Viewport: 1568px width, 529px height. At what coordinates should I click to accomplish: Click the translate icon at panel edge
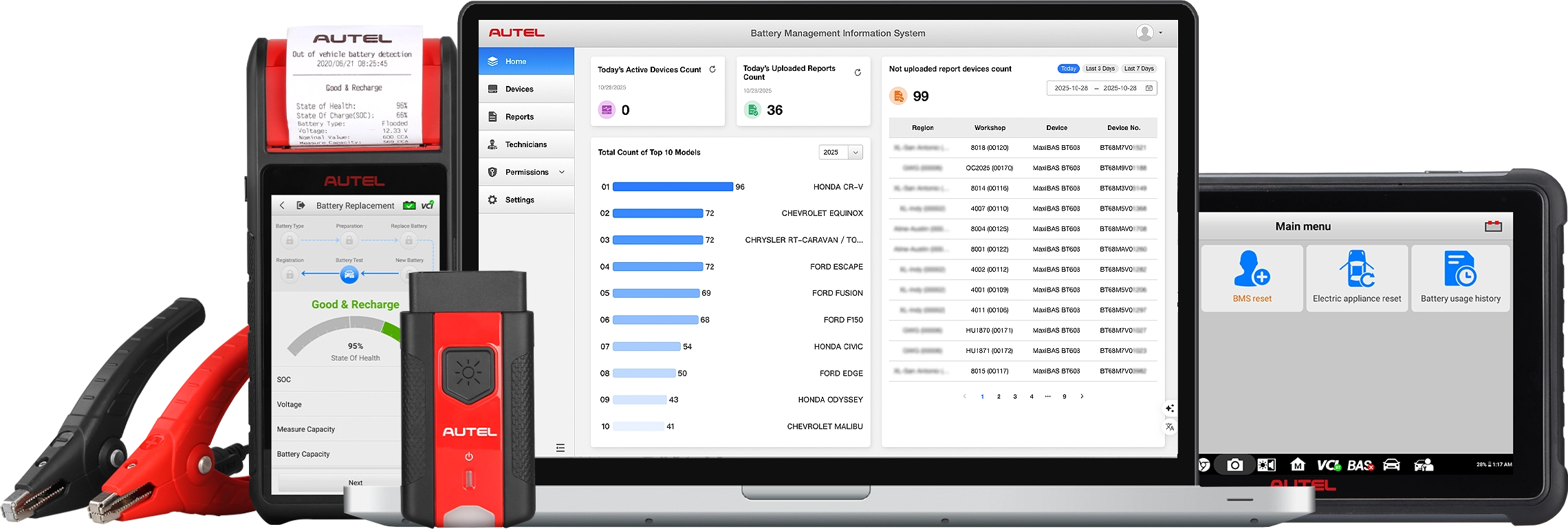click(x=1170, y=427)
